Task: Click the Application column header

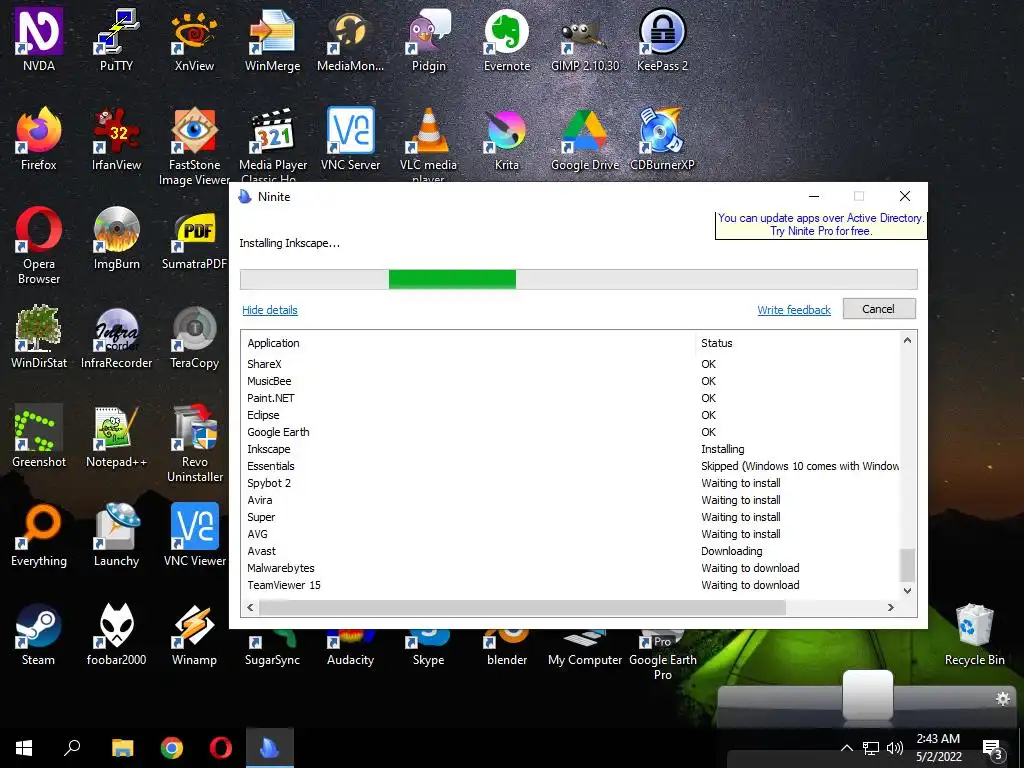Action: (x=468, y=343)
